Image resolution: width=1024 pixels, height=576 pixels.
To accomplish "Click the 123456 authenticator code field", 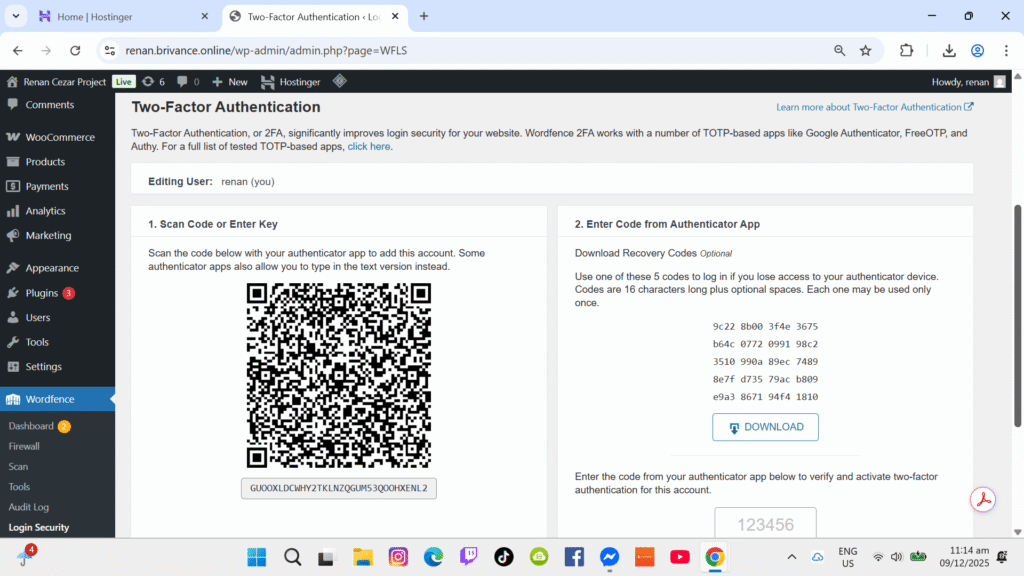I will [765, 524].
